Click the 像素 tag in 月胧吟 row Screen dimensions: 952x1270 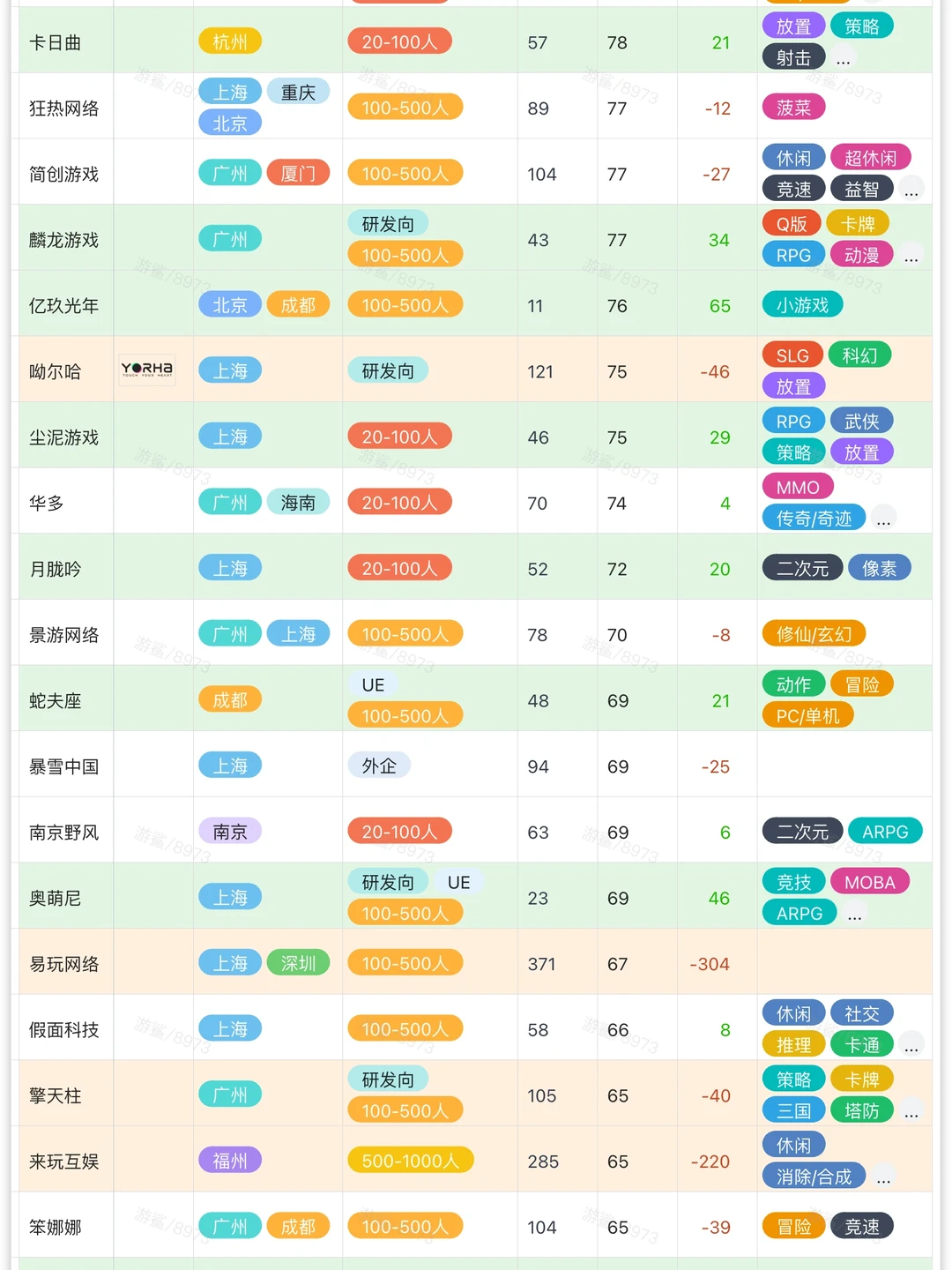coord(879,569)
